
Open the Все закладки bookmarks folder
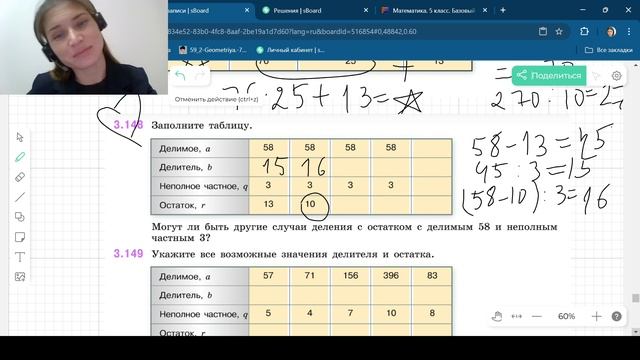(608, 50)
